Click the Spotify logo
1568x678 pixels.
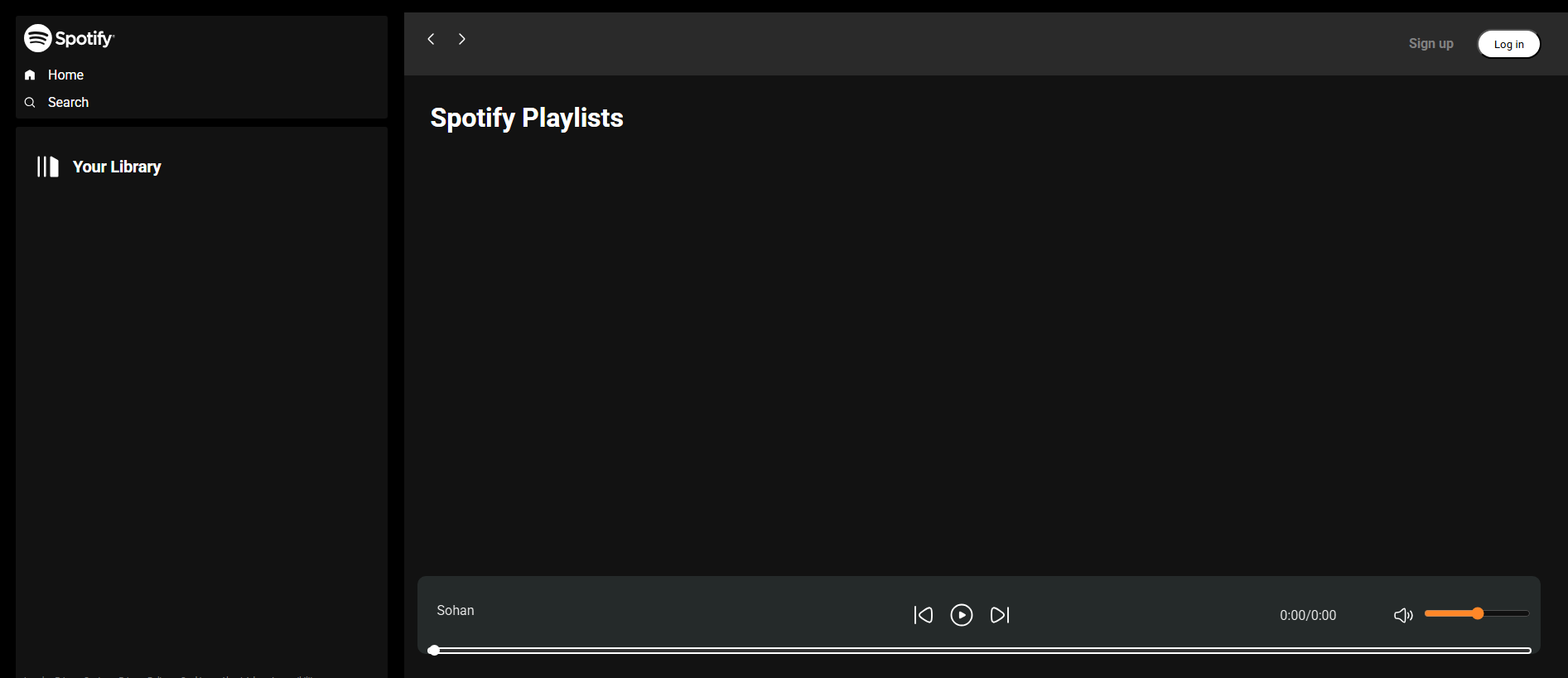[70, 38]
